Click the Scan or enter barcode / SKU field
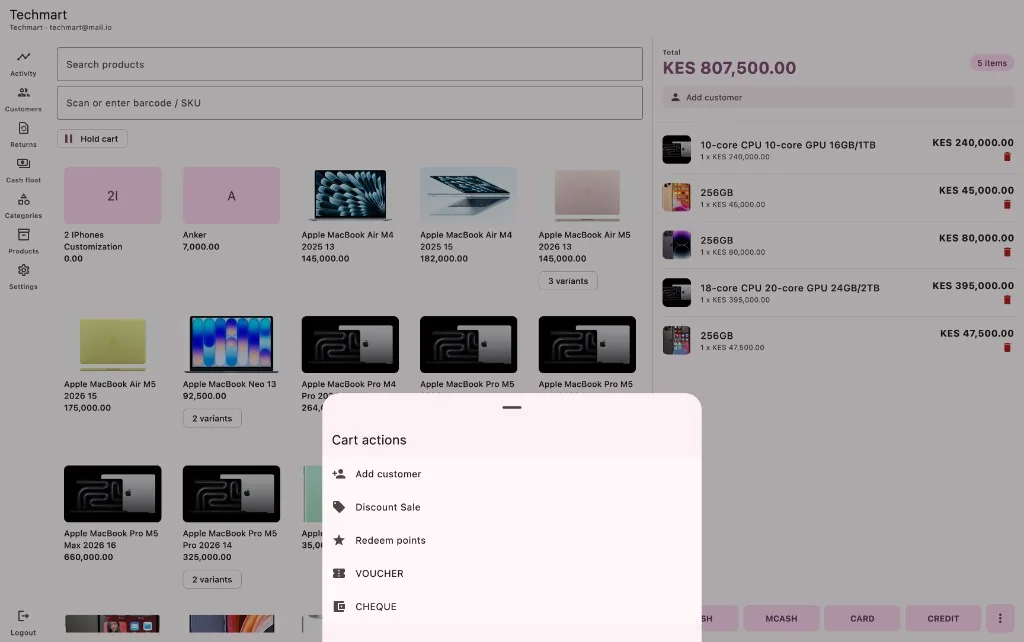Viewport: 1024px width, 642px height. 349,103
